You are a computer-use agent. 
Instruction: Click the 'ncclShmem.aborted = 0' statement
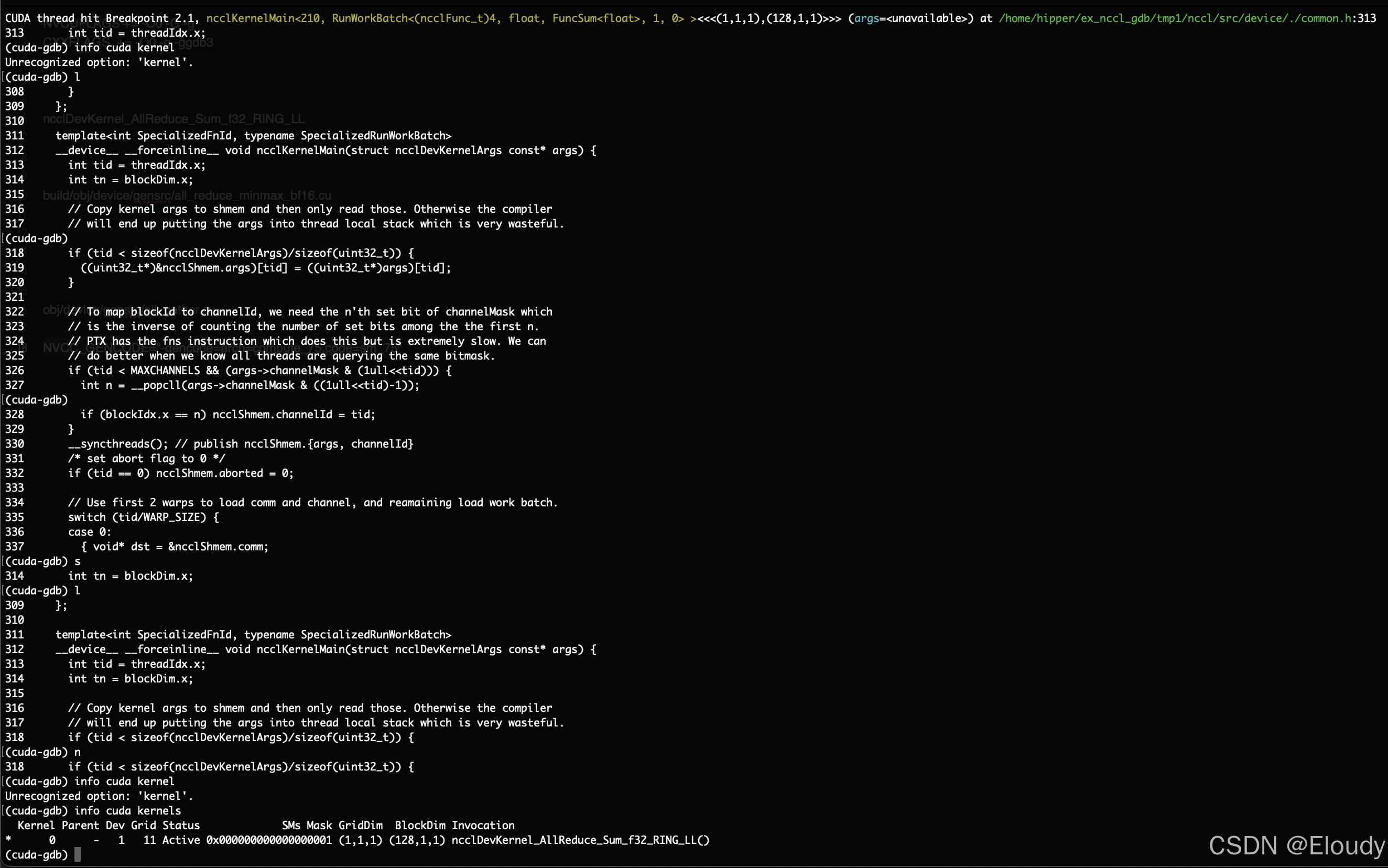point(224,473)
